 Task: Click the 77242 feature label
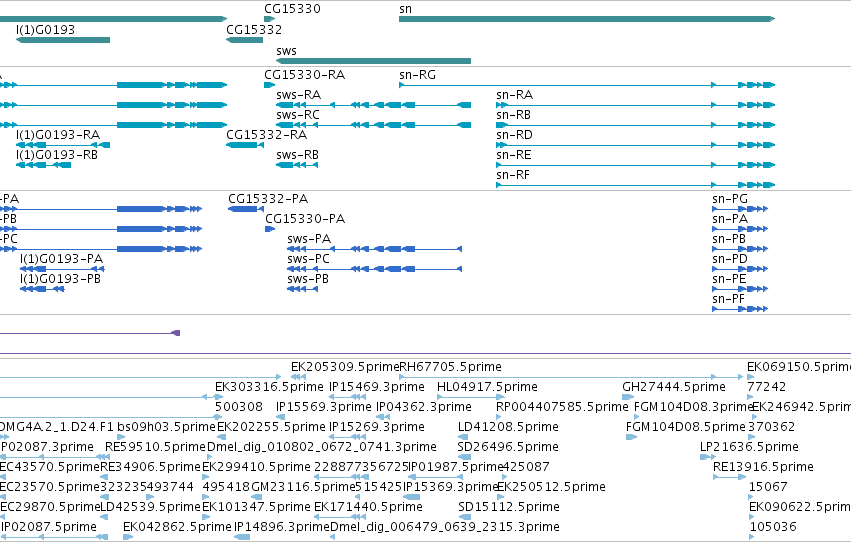pyautogui.click(x=766, y=387)
